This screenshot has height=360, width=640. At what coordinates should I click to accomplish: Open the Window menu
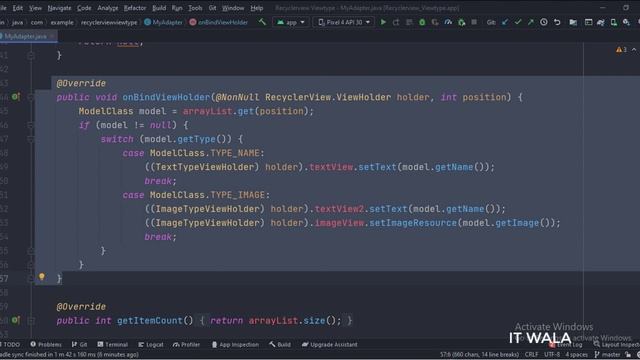pos(233,8)
